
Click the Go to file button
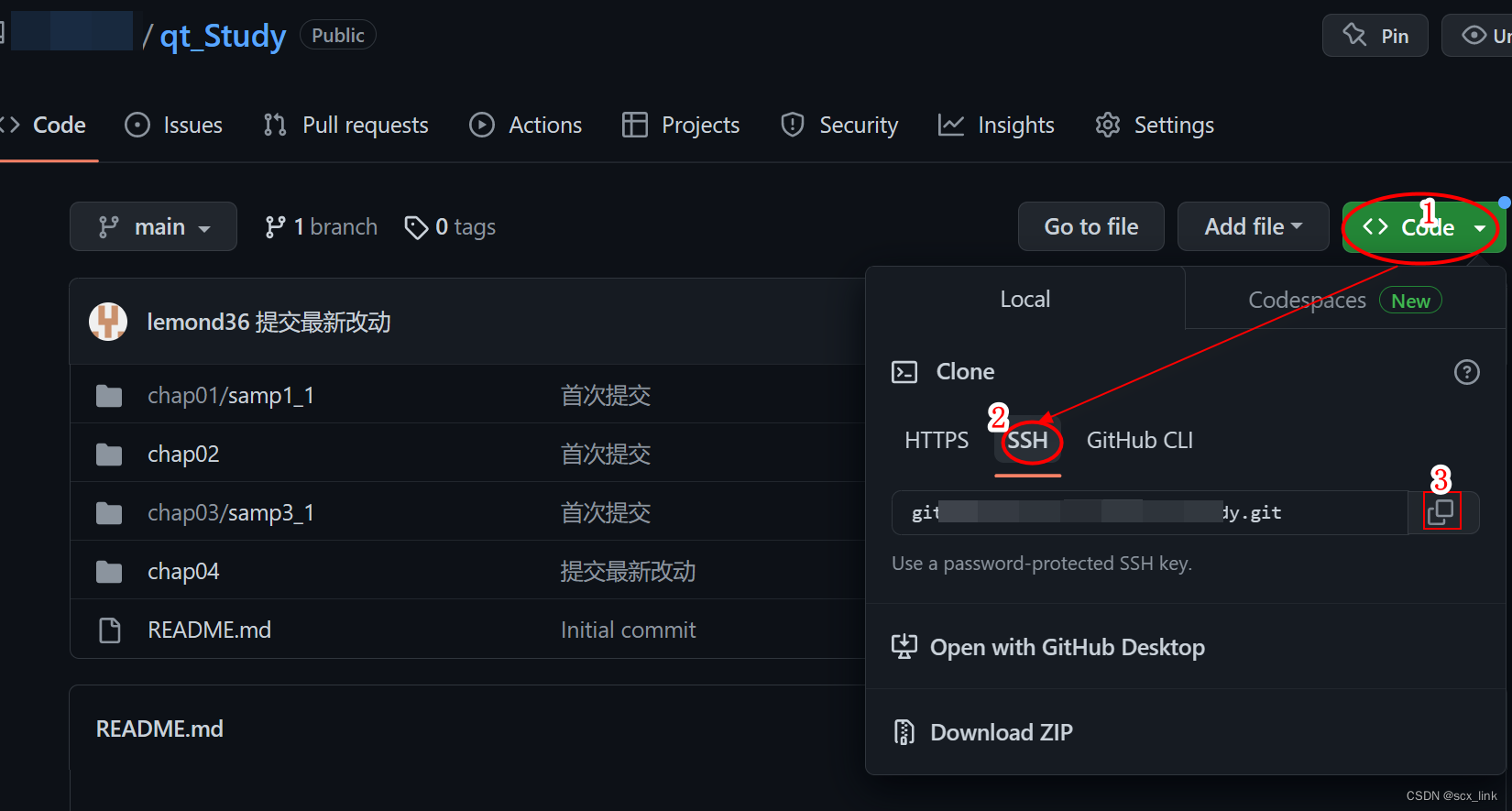pyautogui.click(x=1091, y=226)
